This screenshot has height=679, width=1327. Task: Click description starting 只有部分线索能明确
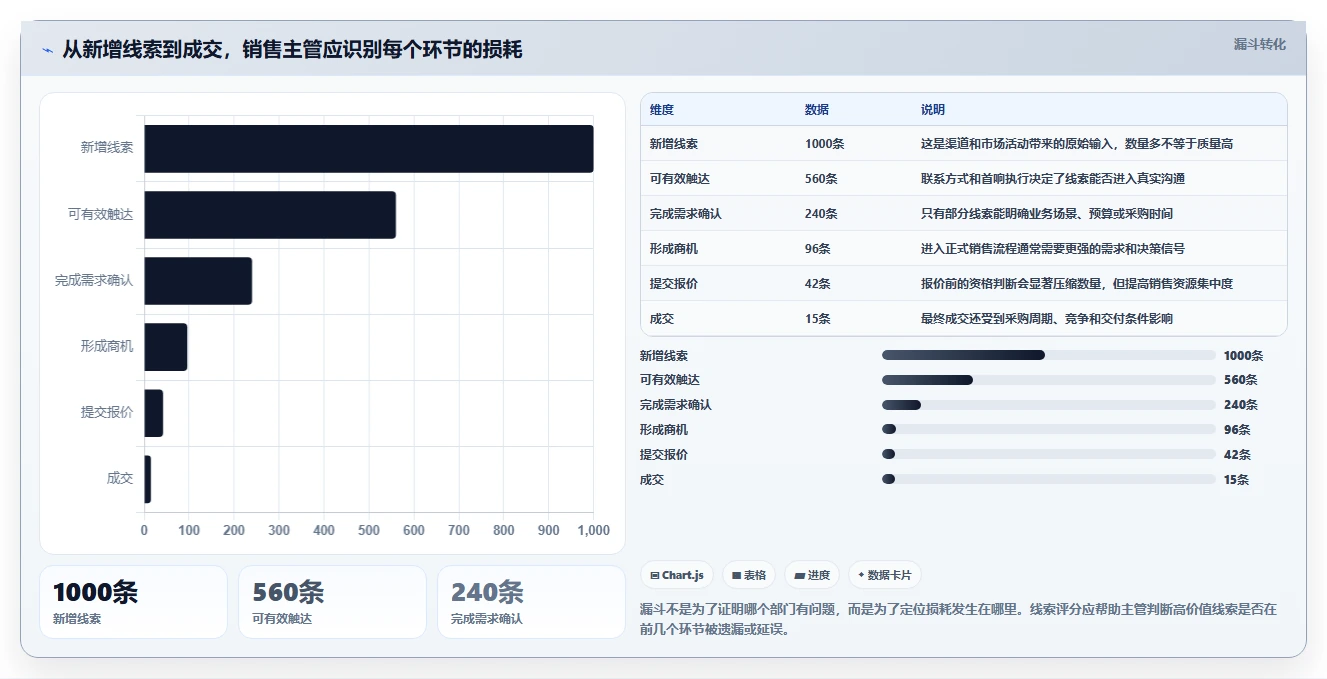[1047, 214]
